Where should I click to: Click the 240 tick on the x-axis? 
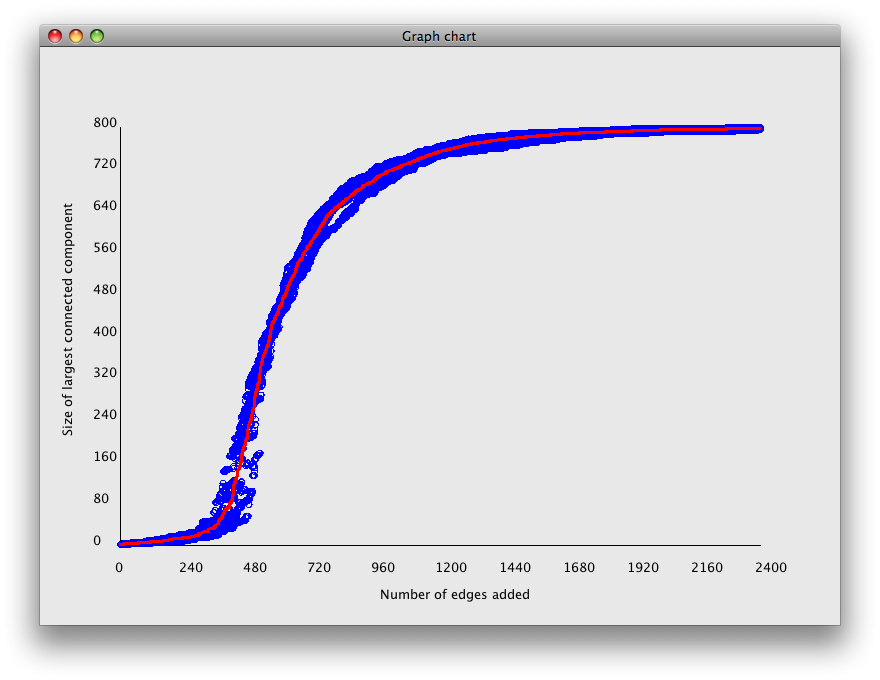(191, 568)
